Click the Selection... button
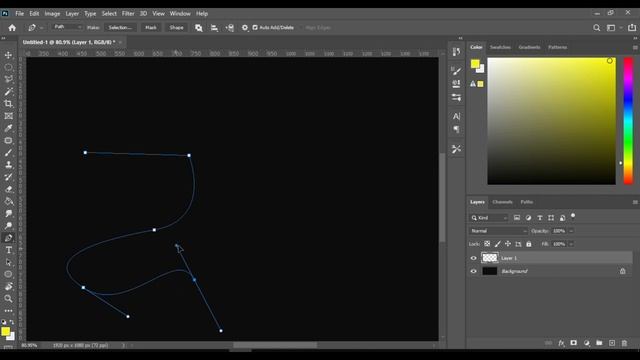The image size is (640, 360). pyautogui.click(x=120, y=27)
